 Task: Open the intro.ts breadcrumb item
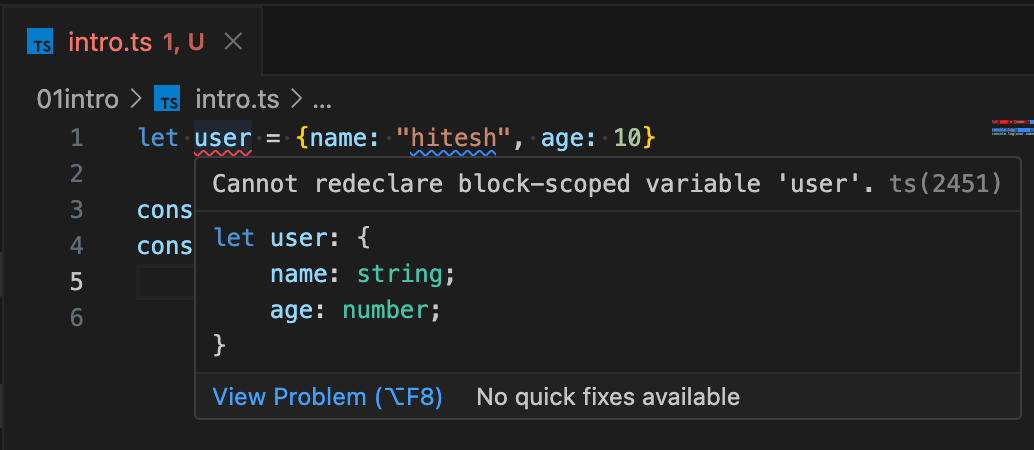237,100
